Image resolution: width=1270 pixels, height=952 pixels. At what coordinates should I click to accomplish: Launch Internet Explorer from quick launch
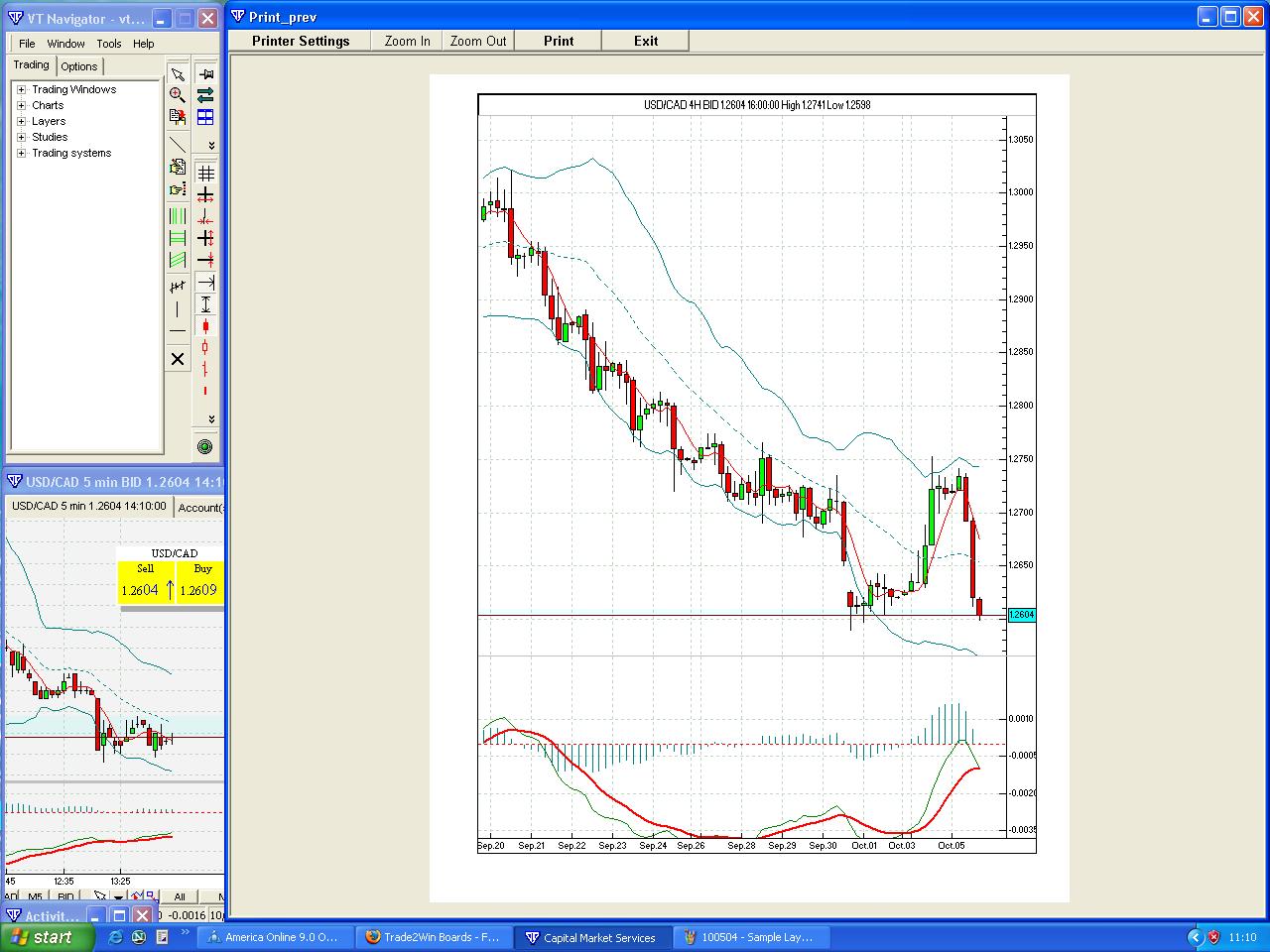coord(115,936)
